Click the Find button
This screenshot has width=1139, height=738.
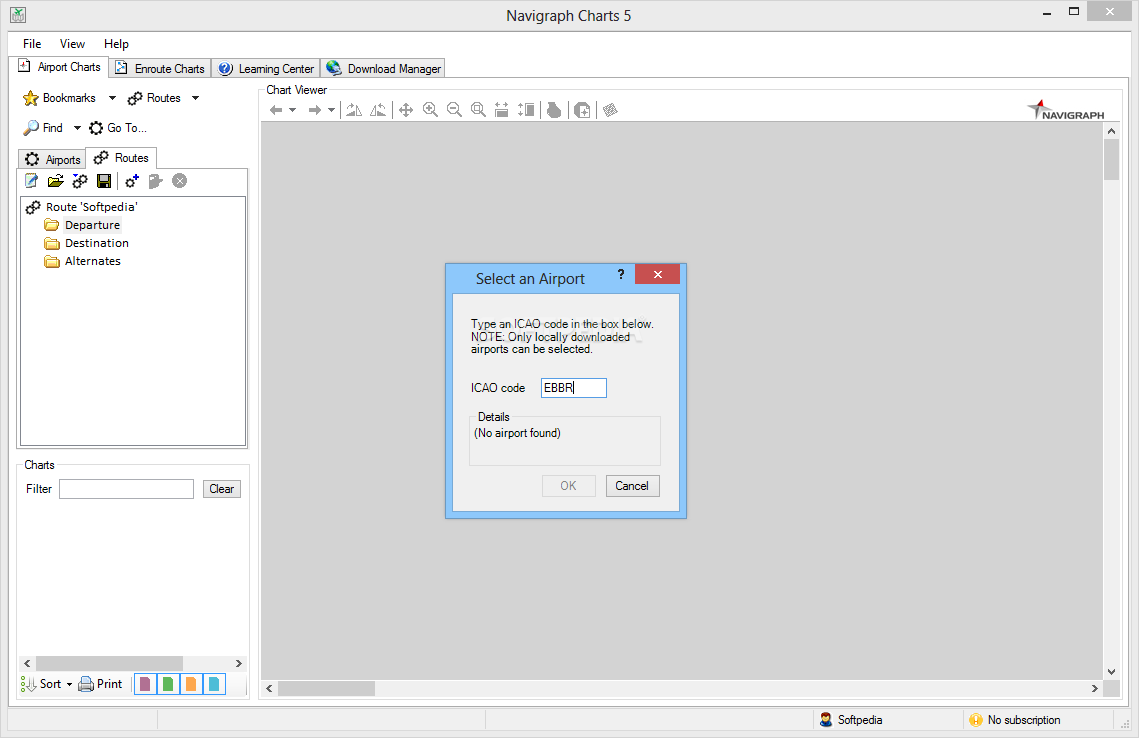(44, 128)
